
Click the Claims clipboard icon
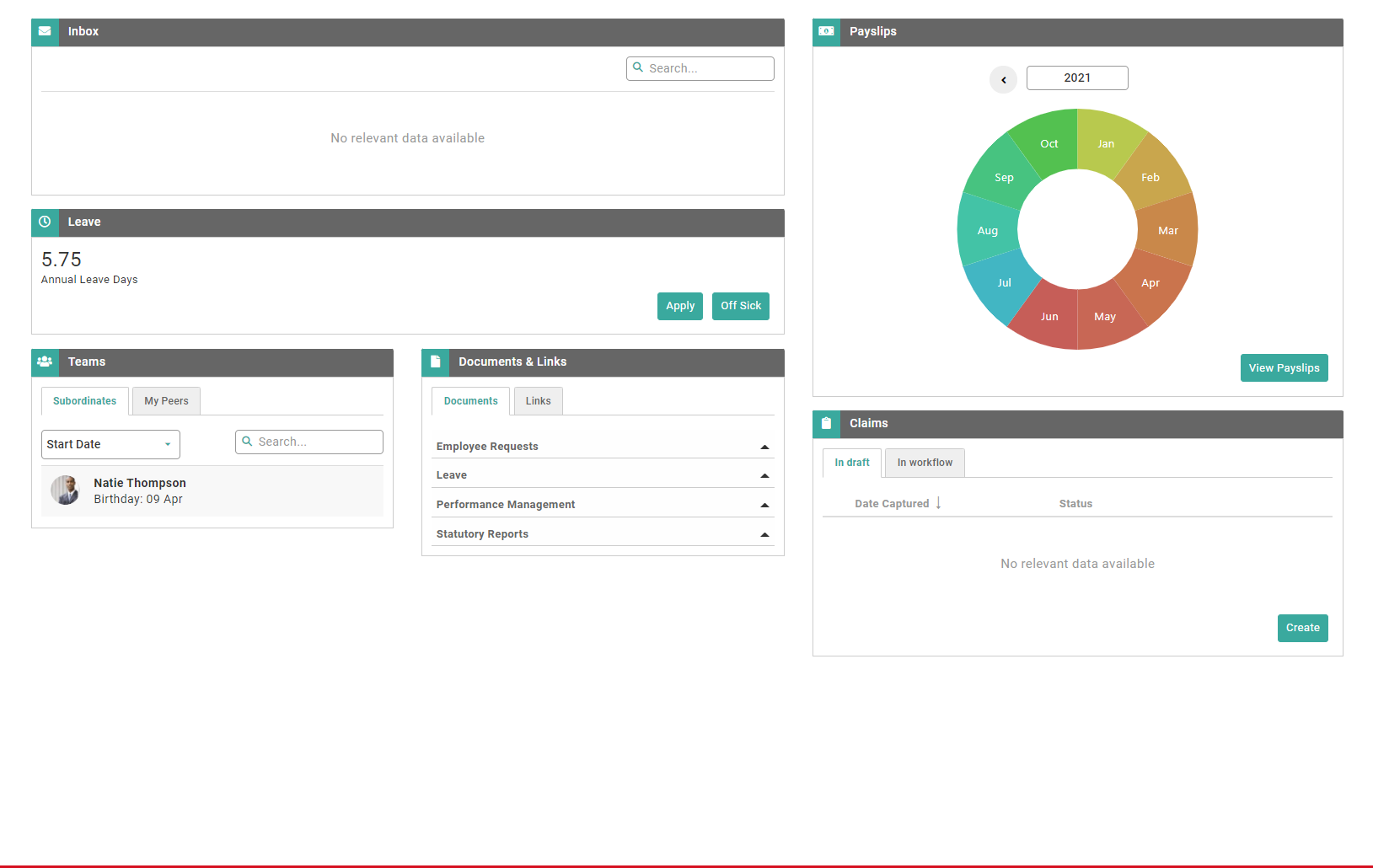pyautogui.click(x=826, y=423)
